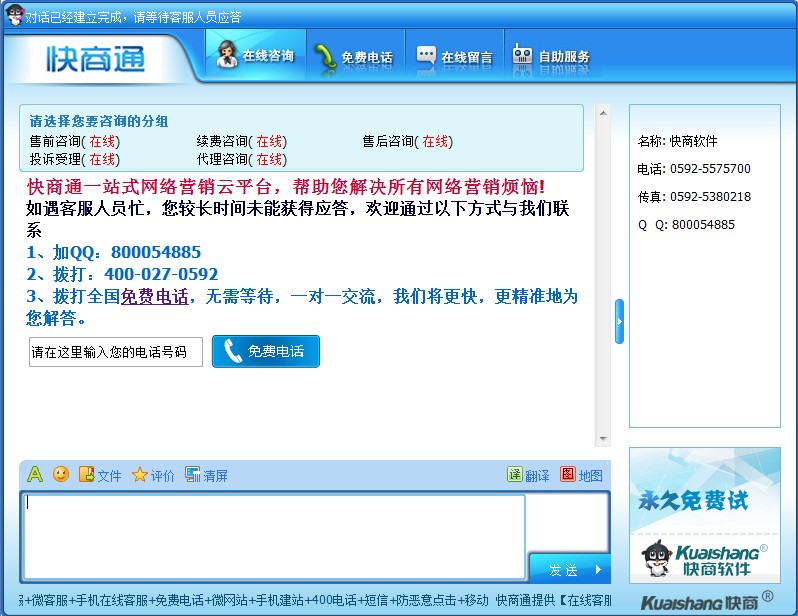Click the 文件 file send icon
This screenshot has height=616, width=798.
click(x=99, y=475)
